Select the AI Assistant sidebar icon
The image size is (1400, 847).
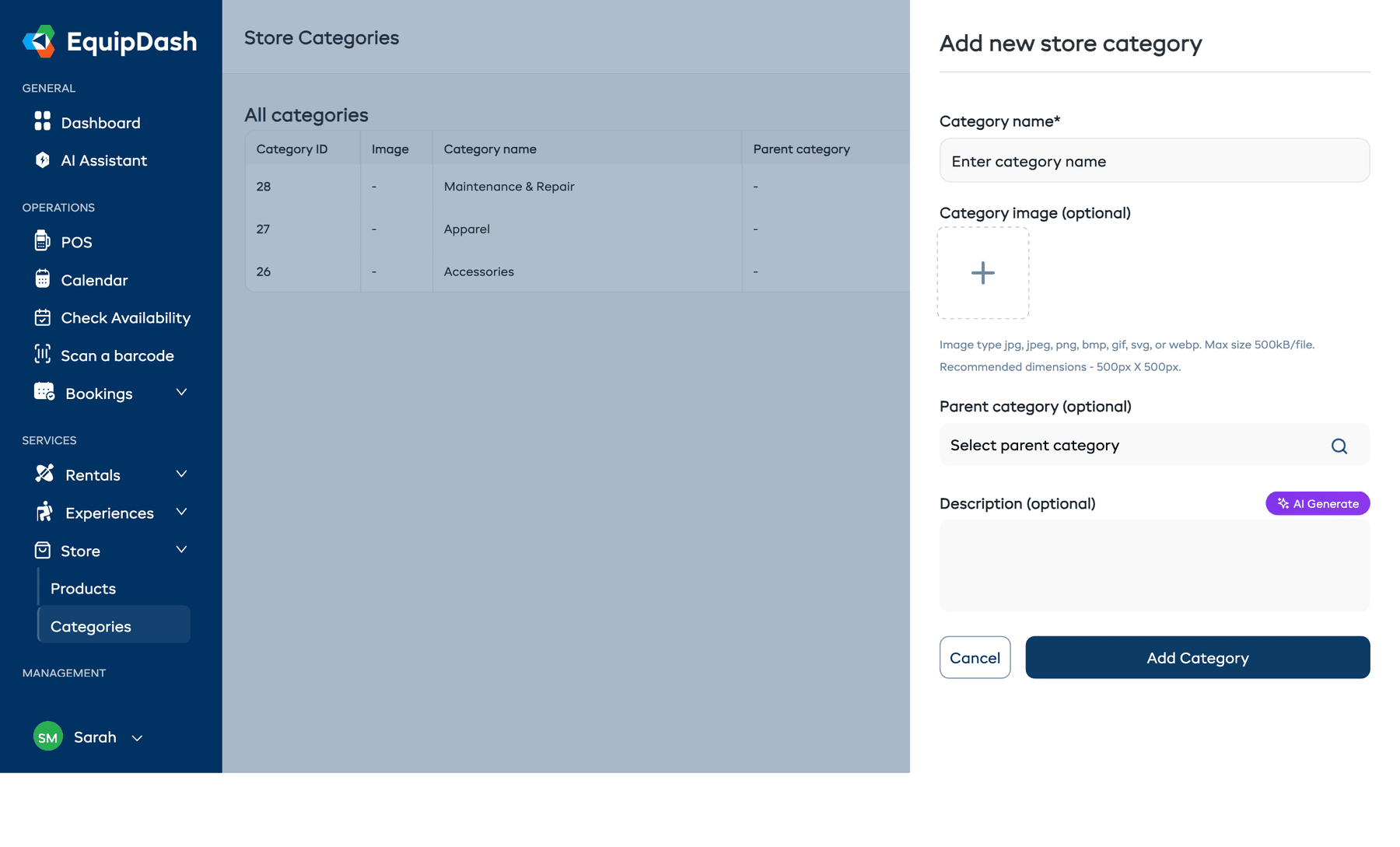click(x=42, y=160)
